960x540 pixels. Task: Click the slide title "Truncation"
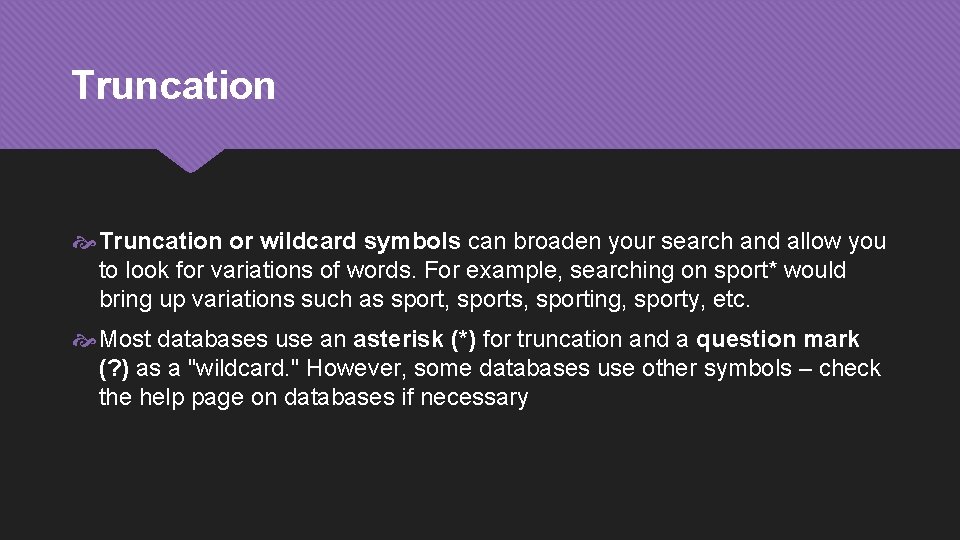tap(173, 85)
